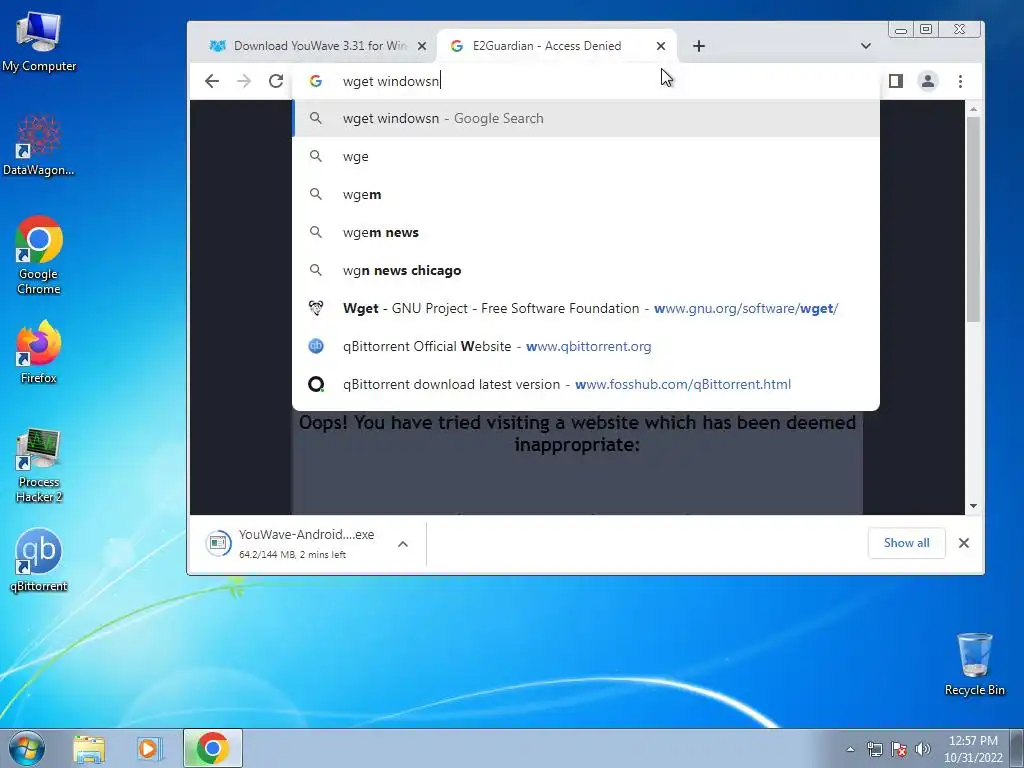Choose the 'wge' search suggestion

(586, 156)
